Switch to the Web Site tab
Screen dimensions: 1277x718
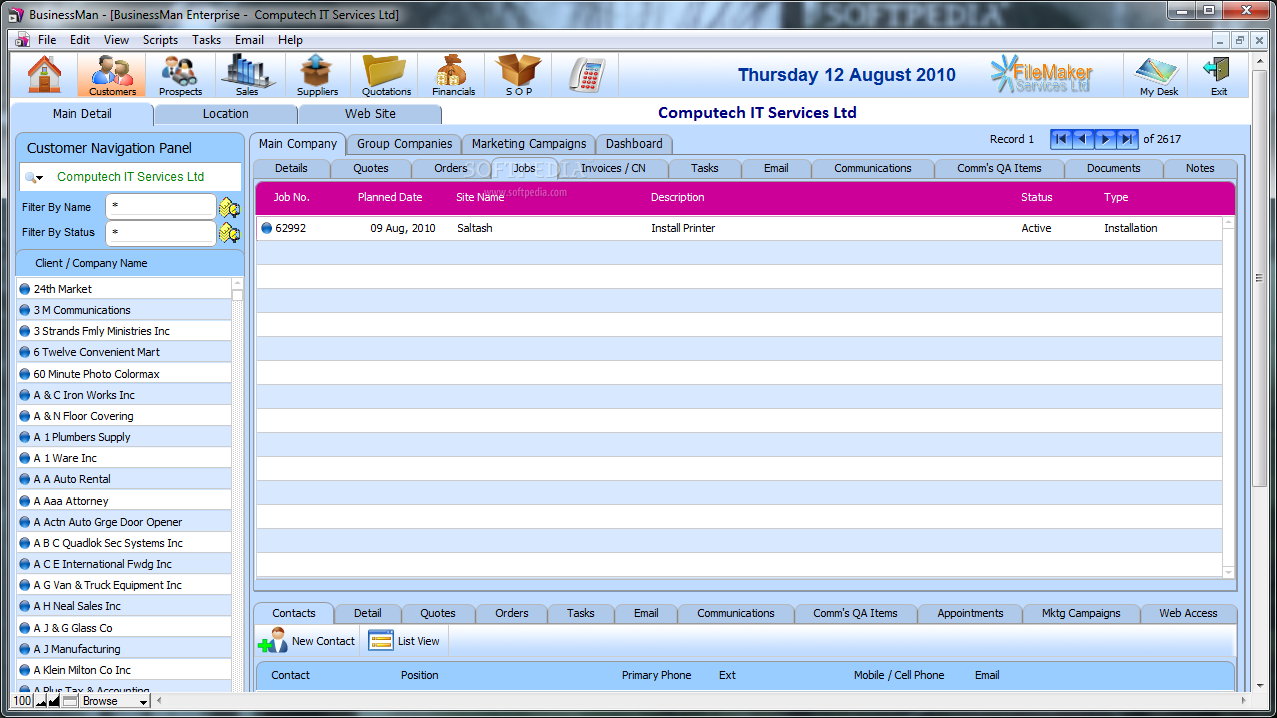[x=370, y=114]
